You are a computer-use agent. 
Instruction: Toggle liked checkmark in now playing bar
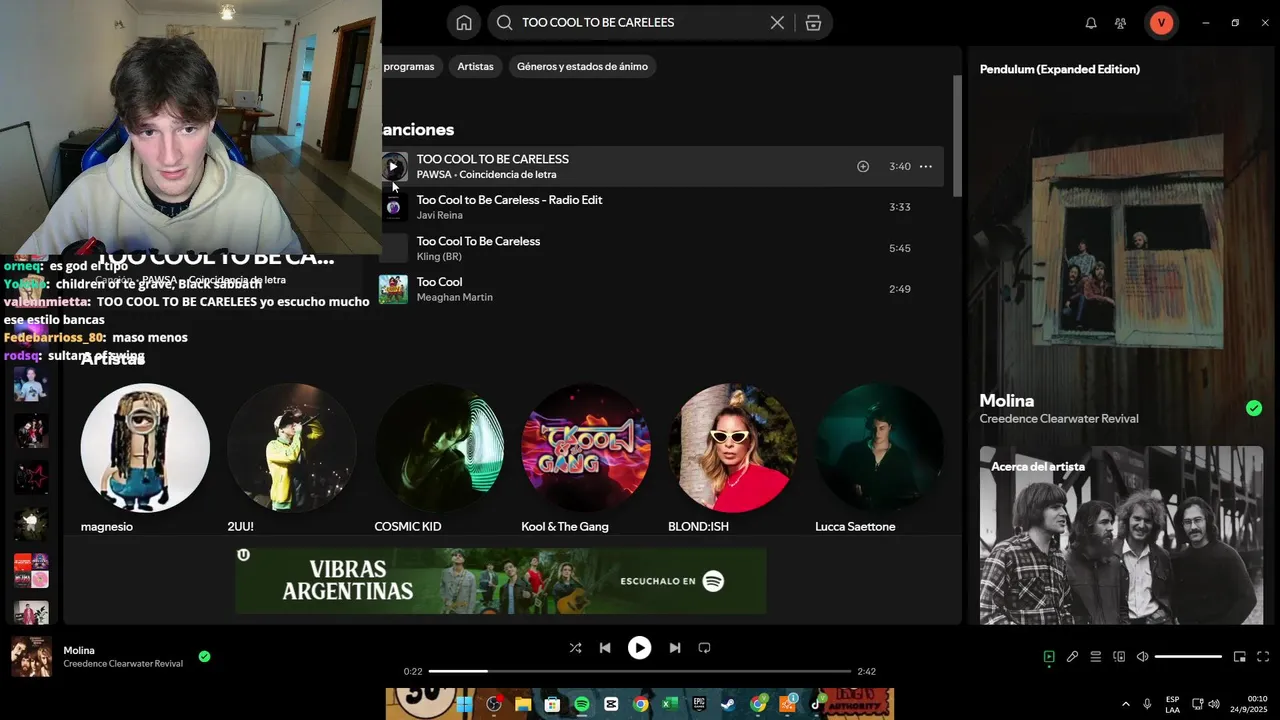pos(204,657)
